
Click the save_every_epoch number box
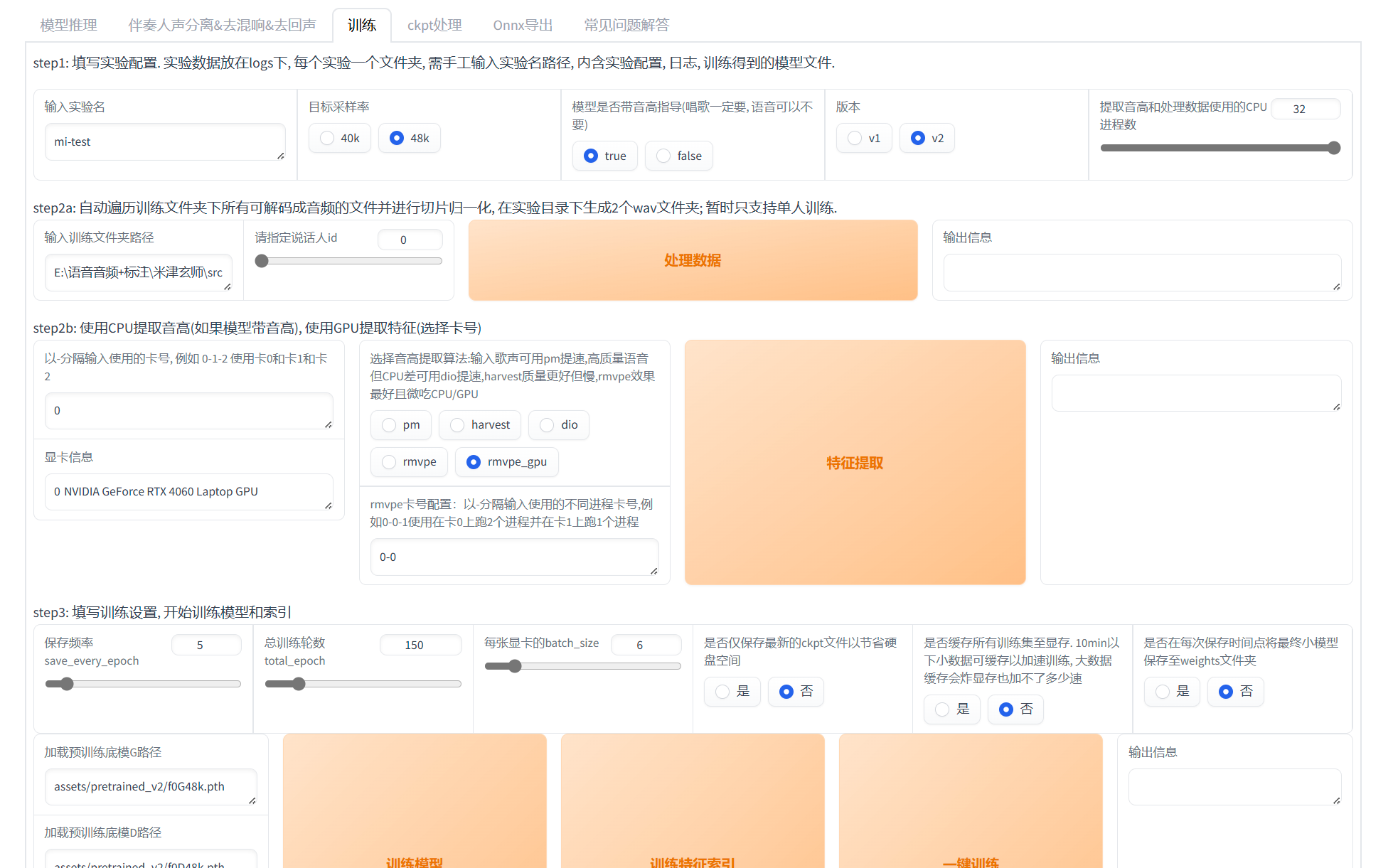[206, 645]
